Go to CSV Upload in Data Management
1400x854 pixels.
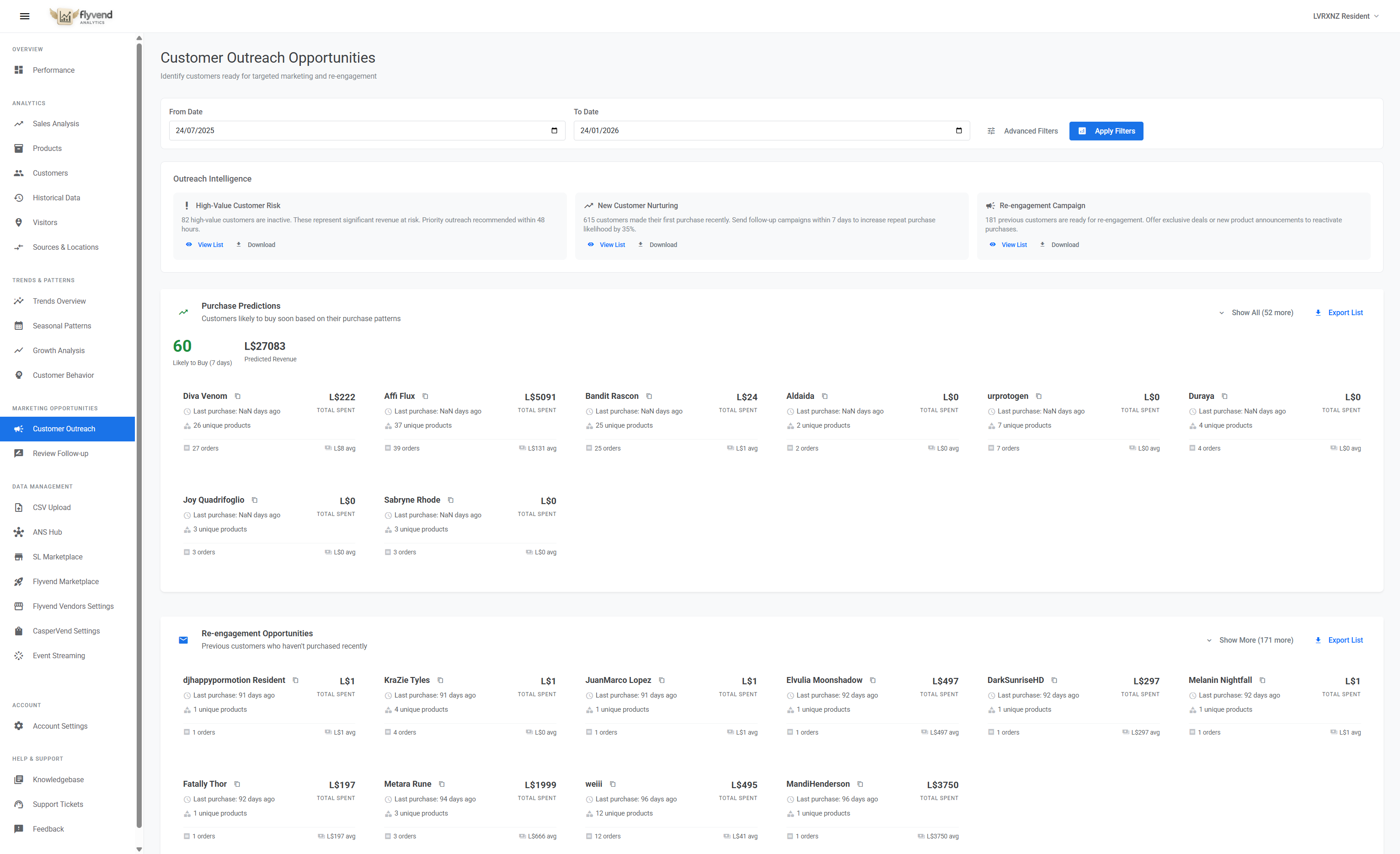(51, 507)
